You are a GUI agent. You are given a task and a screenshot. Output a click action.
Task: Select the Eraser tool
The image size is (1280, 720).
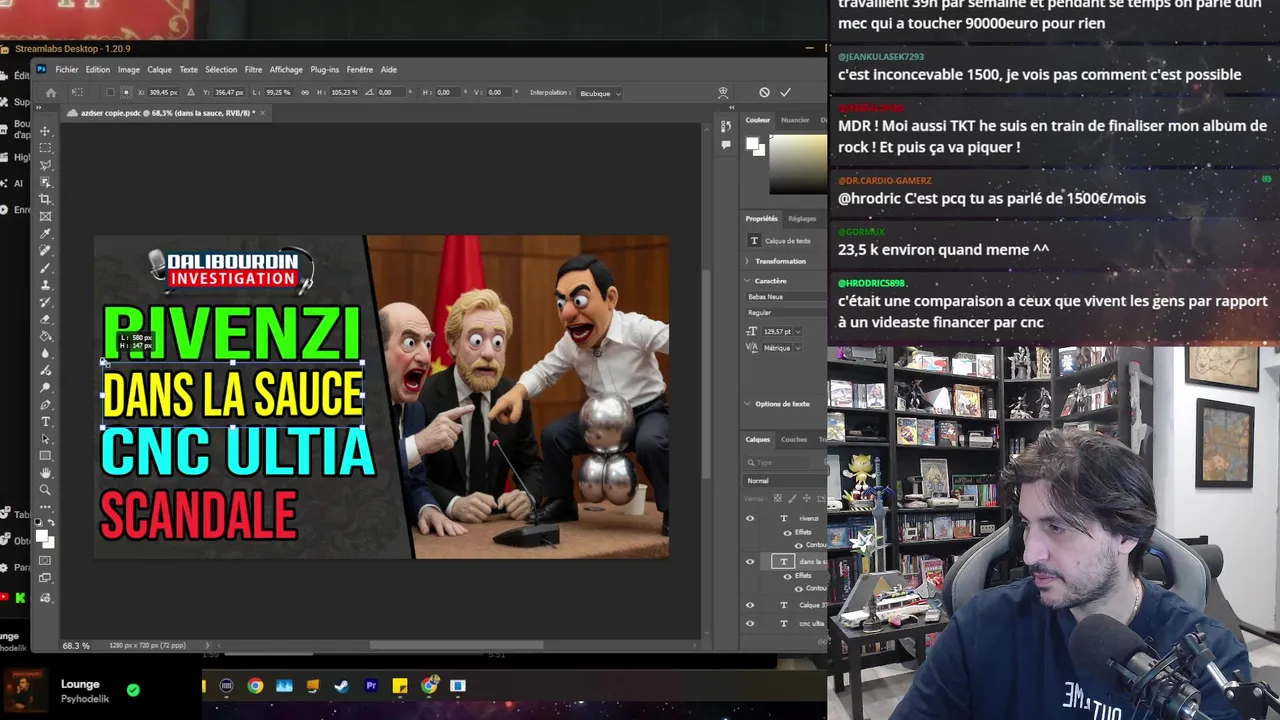[x=45, y=318]
